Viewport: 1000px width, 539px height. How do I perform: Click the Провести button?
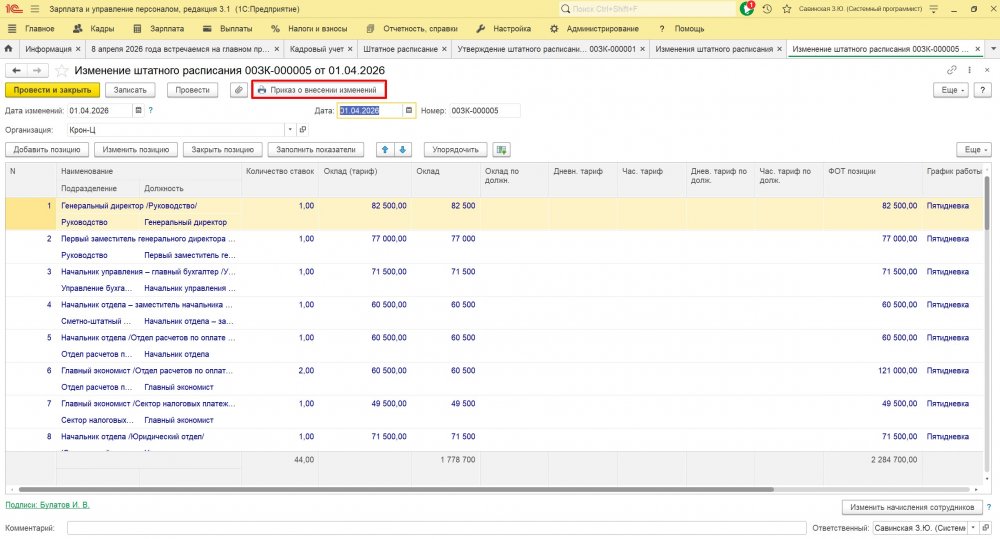click(193, 90)
